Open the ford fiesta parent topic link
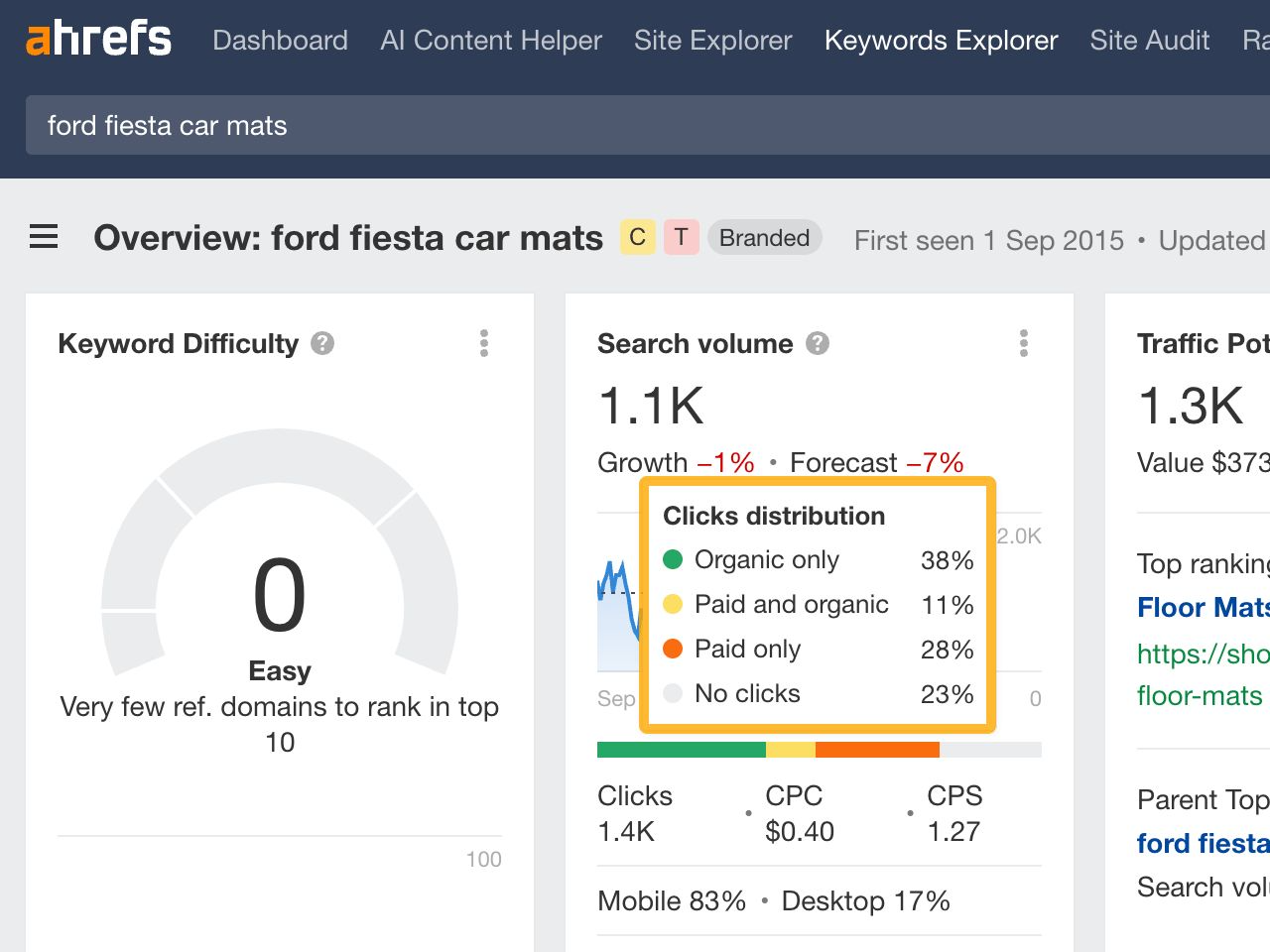This screenshot has height=952, width=1270. [1204, 843]
